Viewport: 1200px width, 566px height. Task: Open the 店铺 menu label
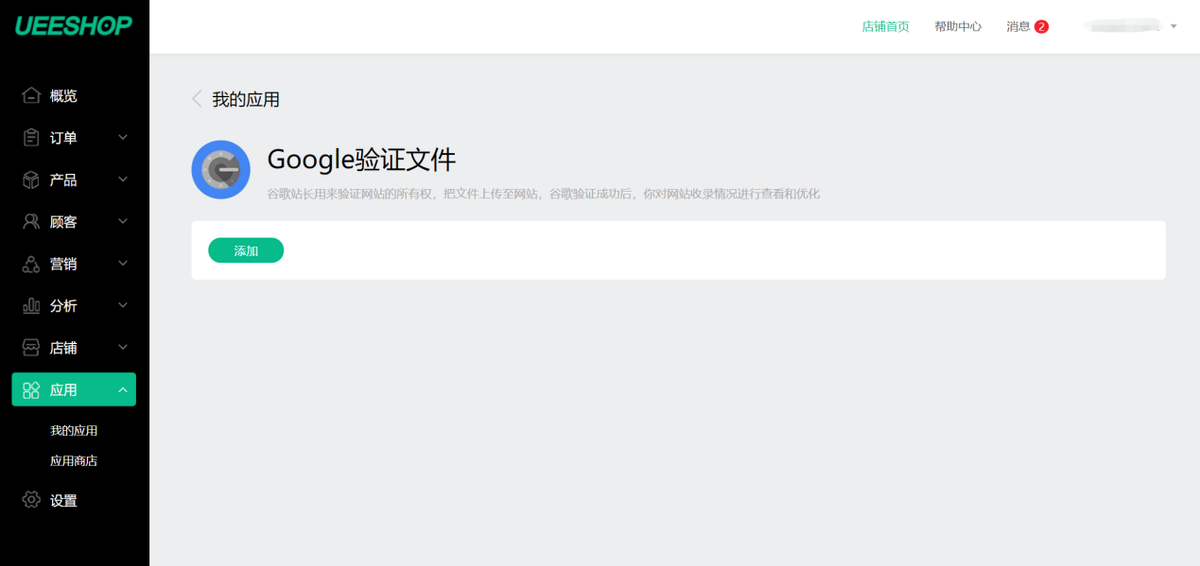pos(63,348)
